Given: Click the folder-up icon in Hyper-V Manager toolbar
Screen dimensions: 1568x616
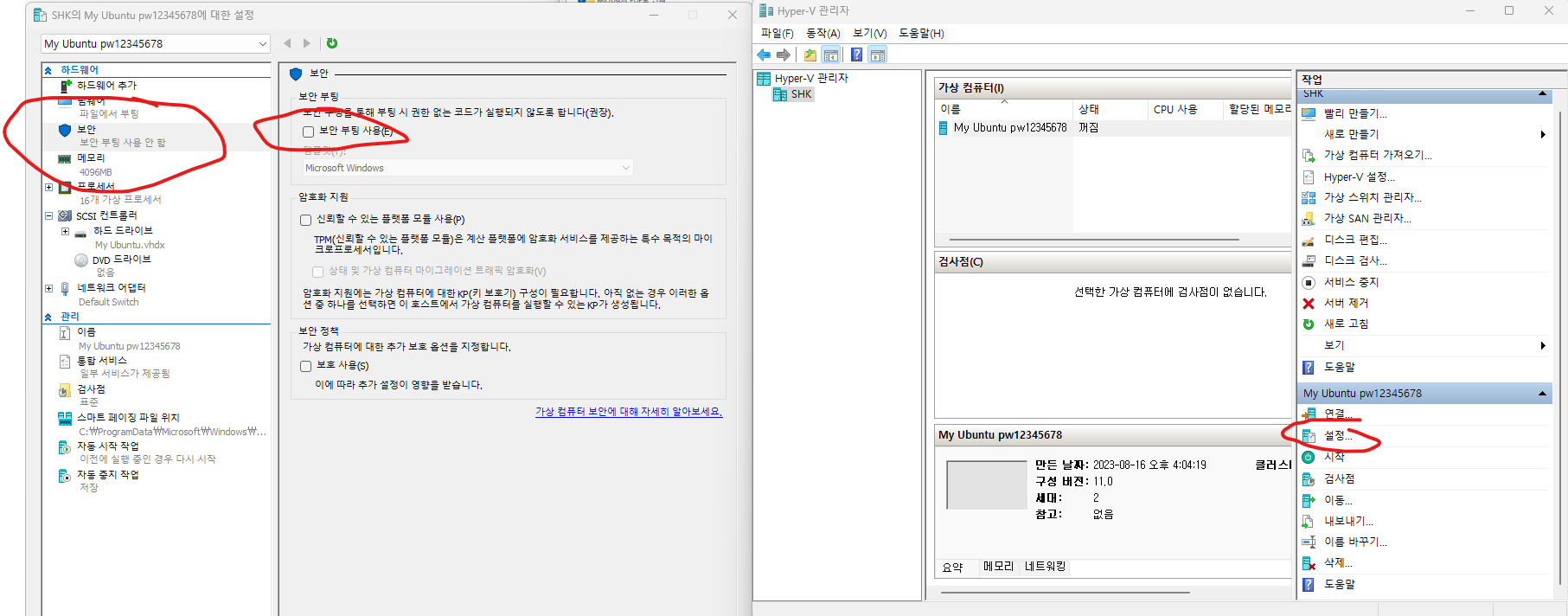Looking at the screenshot, I should pyautogui.click(x=810, y=55).
